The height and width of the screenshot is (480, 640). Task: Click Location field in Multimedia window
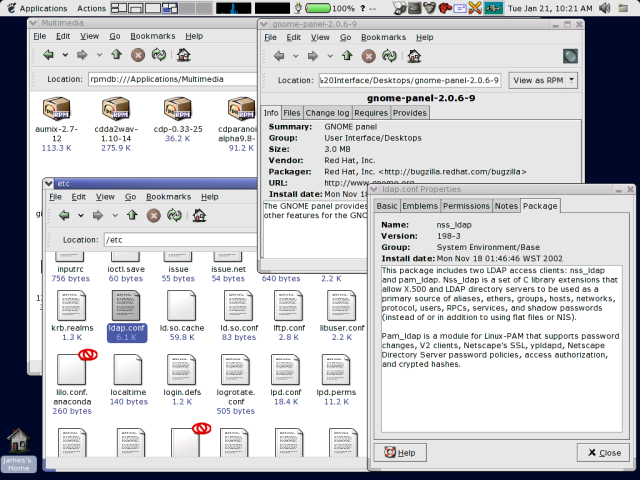point(172,79)
